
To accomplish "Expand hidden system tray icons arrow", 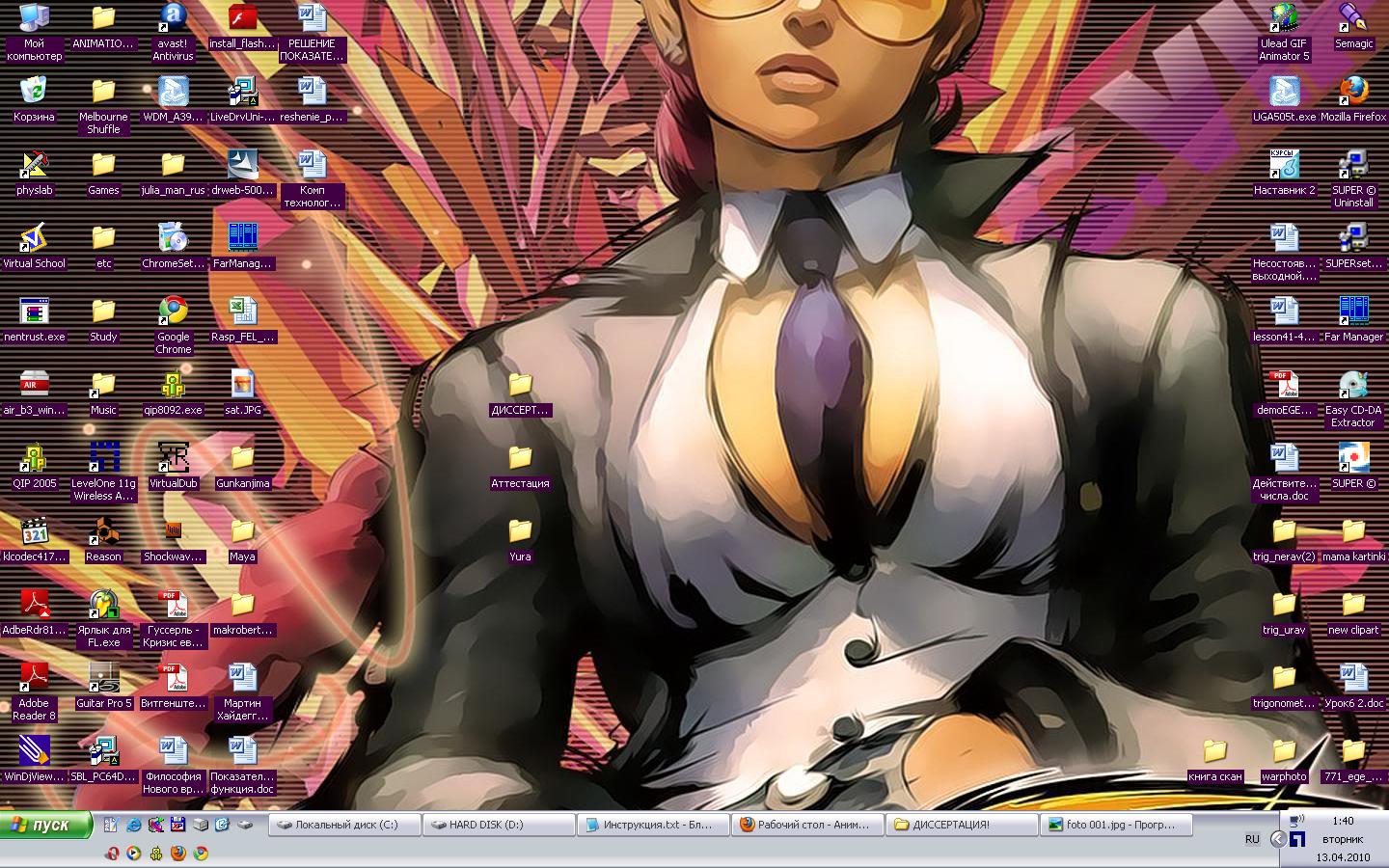I will pos(1278,839).
